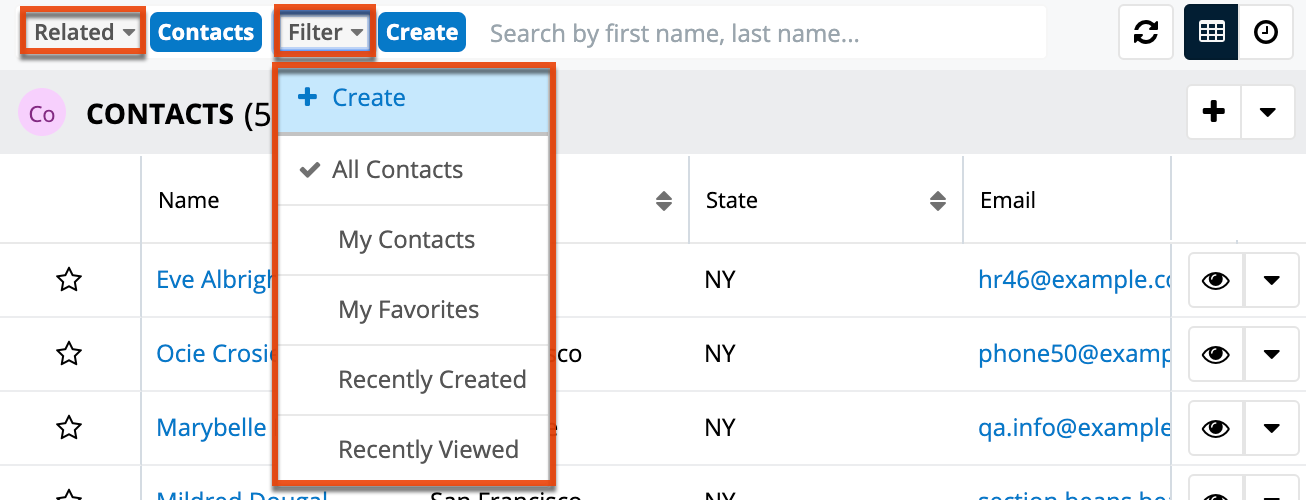Select My Contacts filter option
1306x500 pixels.
(407, 240)
